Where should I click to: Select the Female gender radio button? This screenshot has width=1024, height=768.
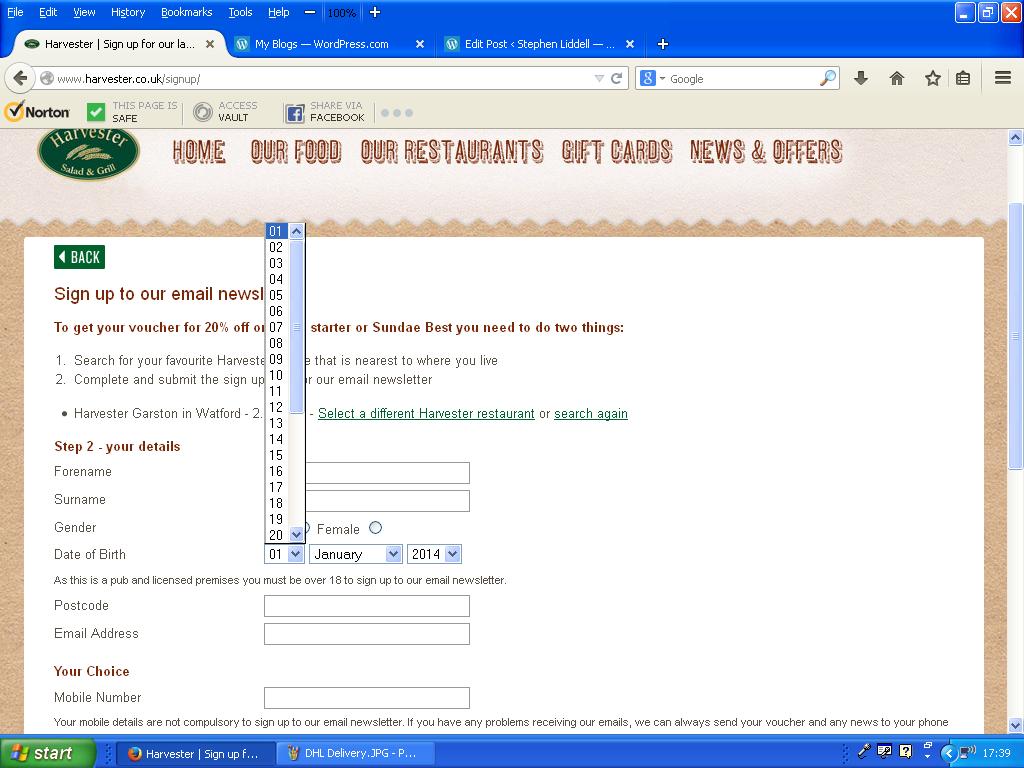375,528
